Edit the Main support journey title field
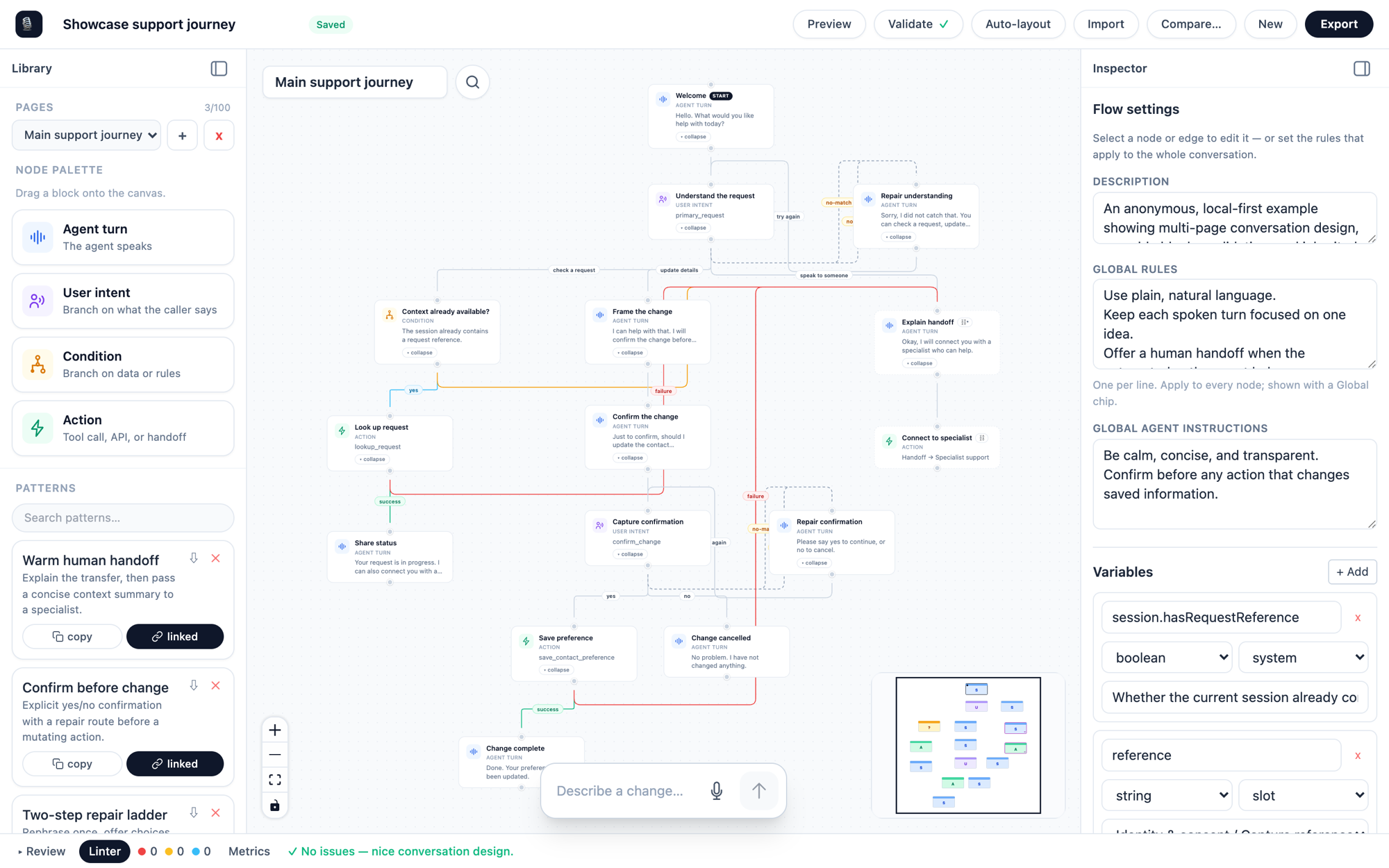The image size is (1389, 868). (355, 82)
